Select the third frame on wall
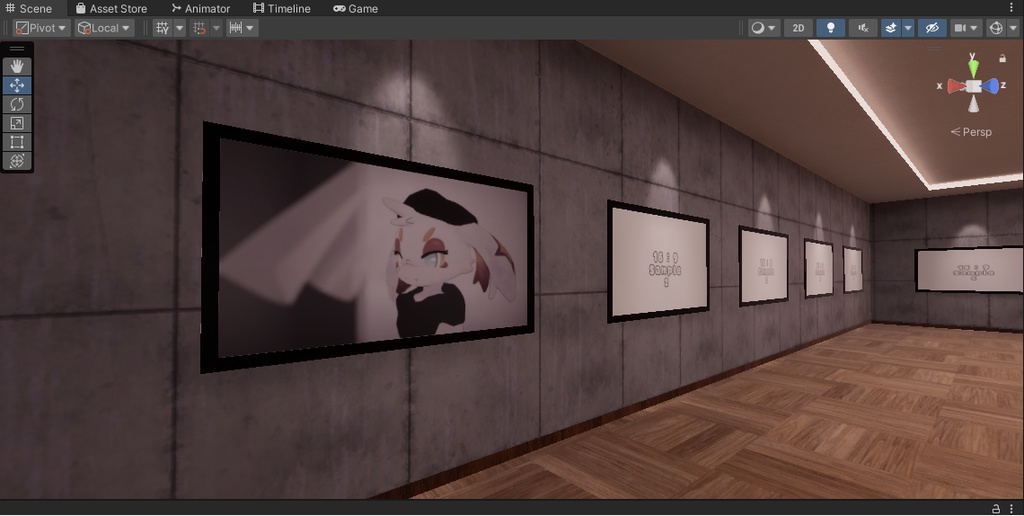This screenshot has width=1024, height=516. tap(763, 266)
